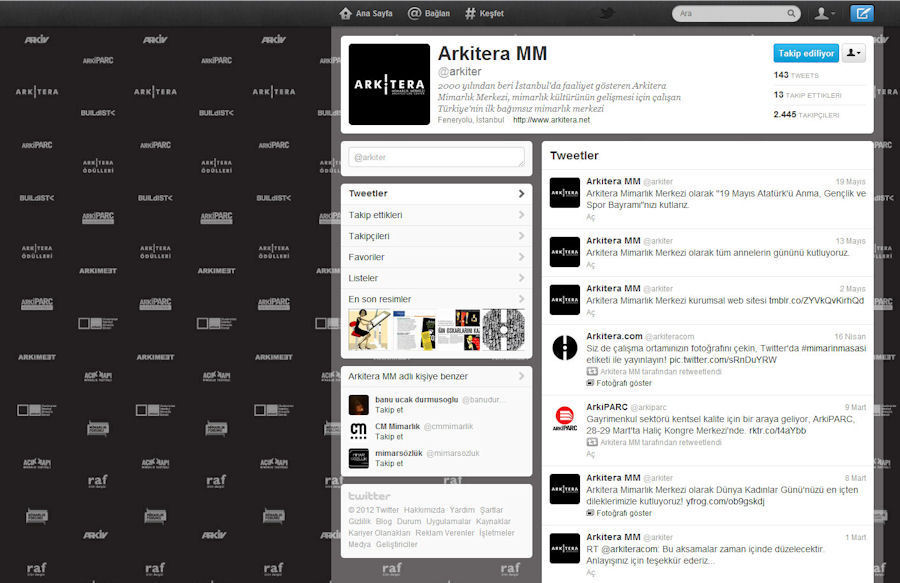Open Geliştiriciler footer link
The height and width of the screenshot is (583, 900).
tap(397, 545)
